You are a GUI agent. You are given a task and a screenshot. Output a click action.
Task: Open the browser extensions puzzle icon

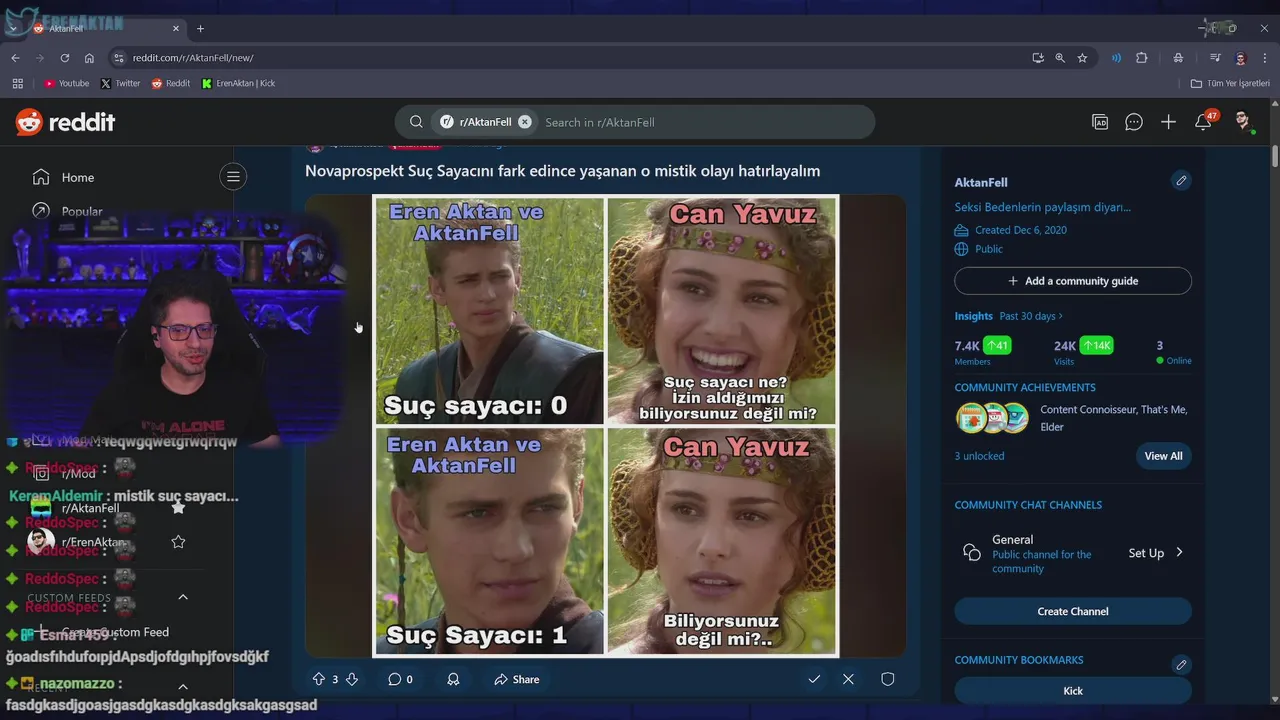click(1141, 58)
